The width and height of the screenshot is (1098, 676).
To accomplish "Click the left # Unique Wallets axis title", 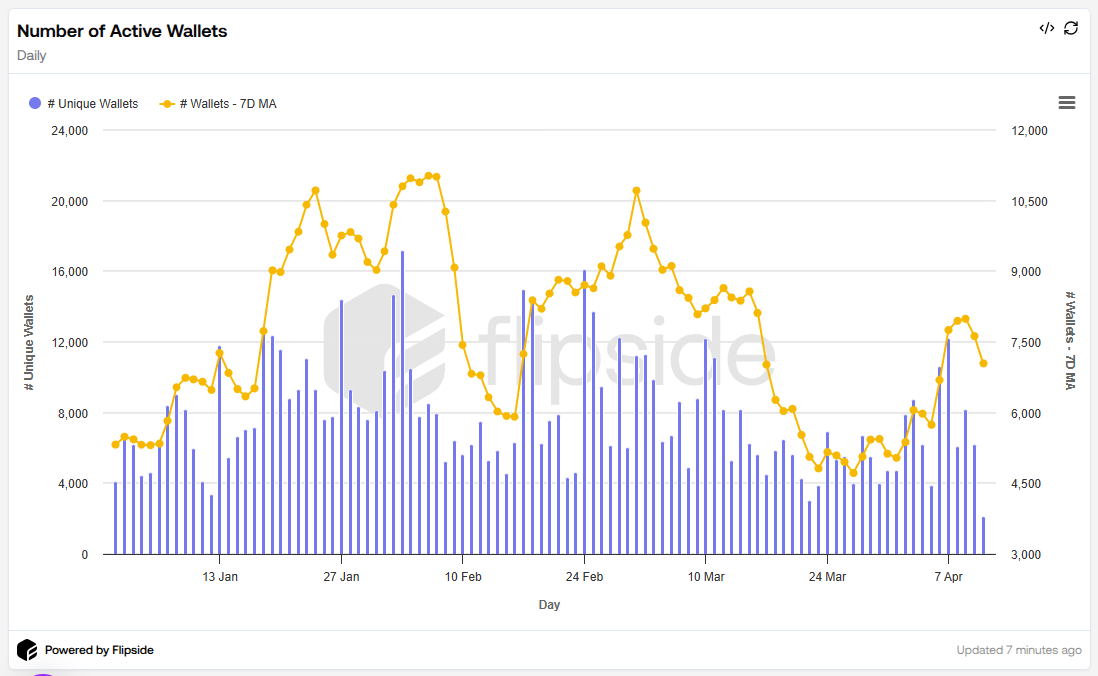I will pyautogui.click(x=29, y=342).
